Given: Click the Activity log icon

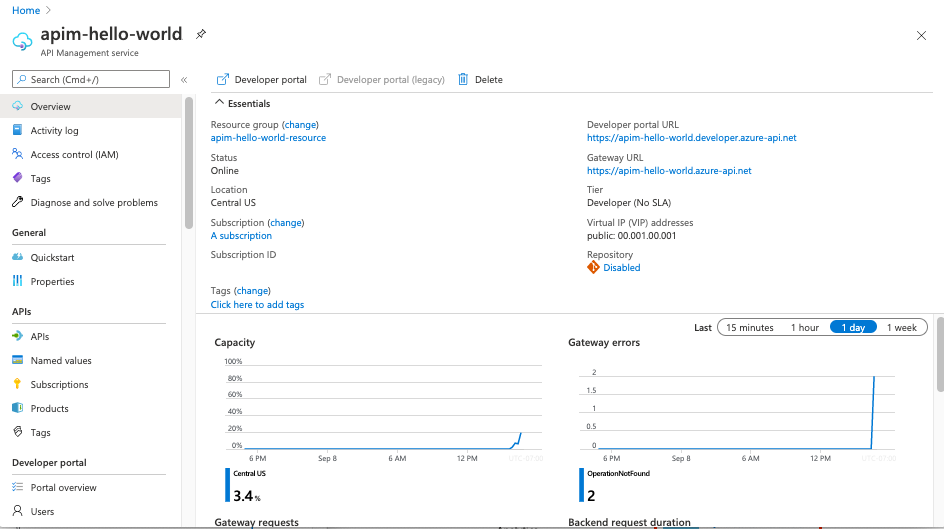Looking at the screenshot, I should coord(17,130).
